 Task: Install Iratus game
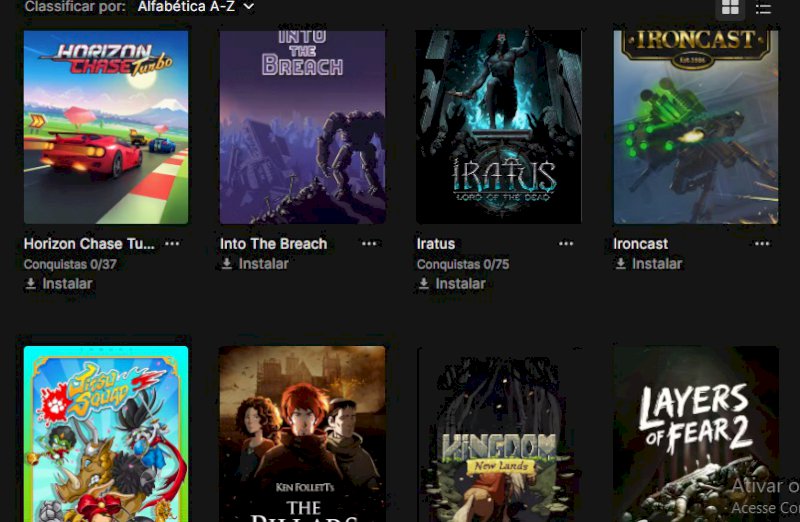click(452, 284)
